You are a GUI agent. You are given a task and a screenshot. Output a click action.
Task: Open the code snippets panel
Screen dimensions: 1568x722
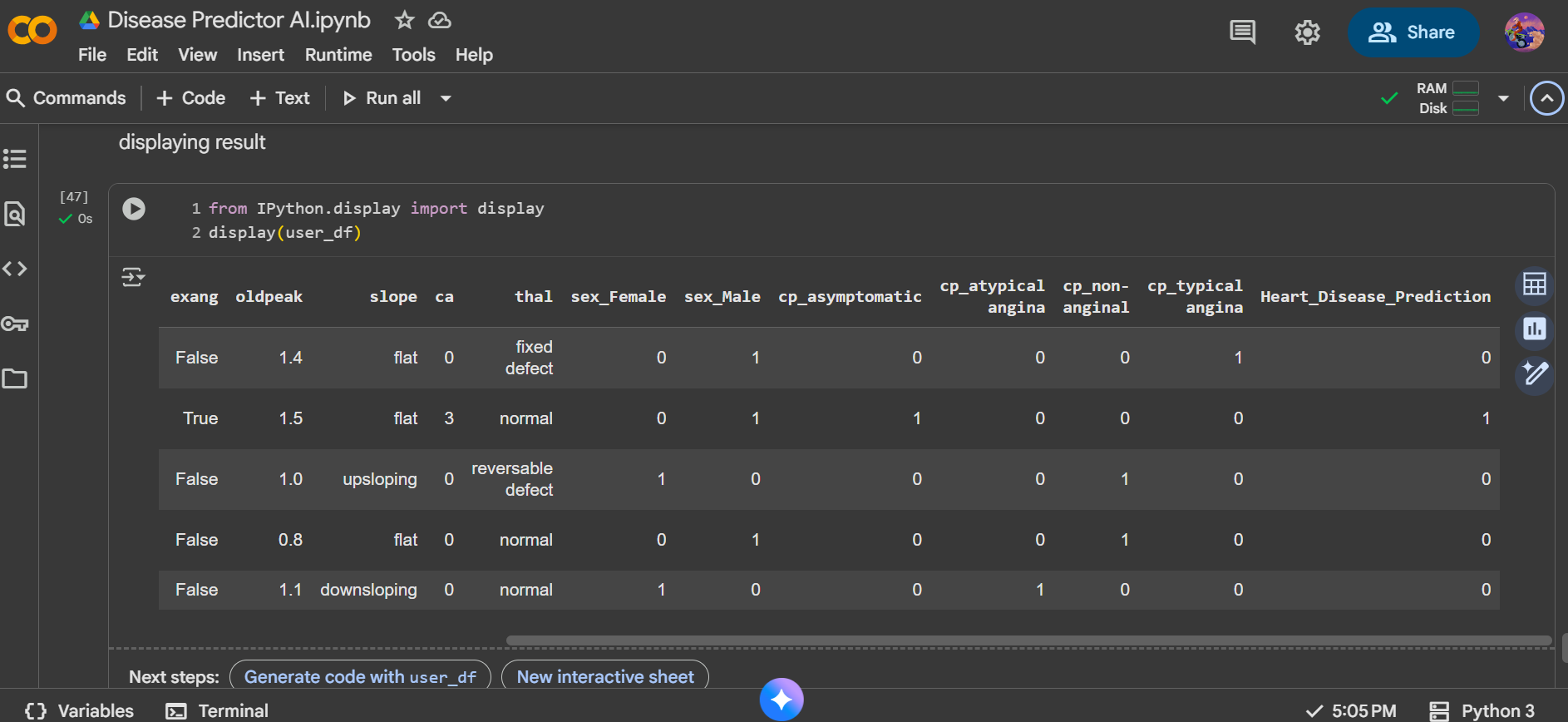pyautogui.click(x=15, y=269)
